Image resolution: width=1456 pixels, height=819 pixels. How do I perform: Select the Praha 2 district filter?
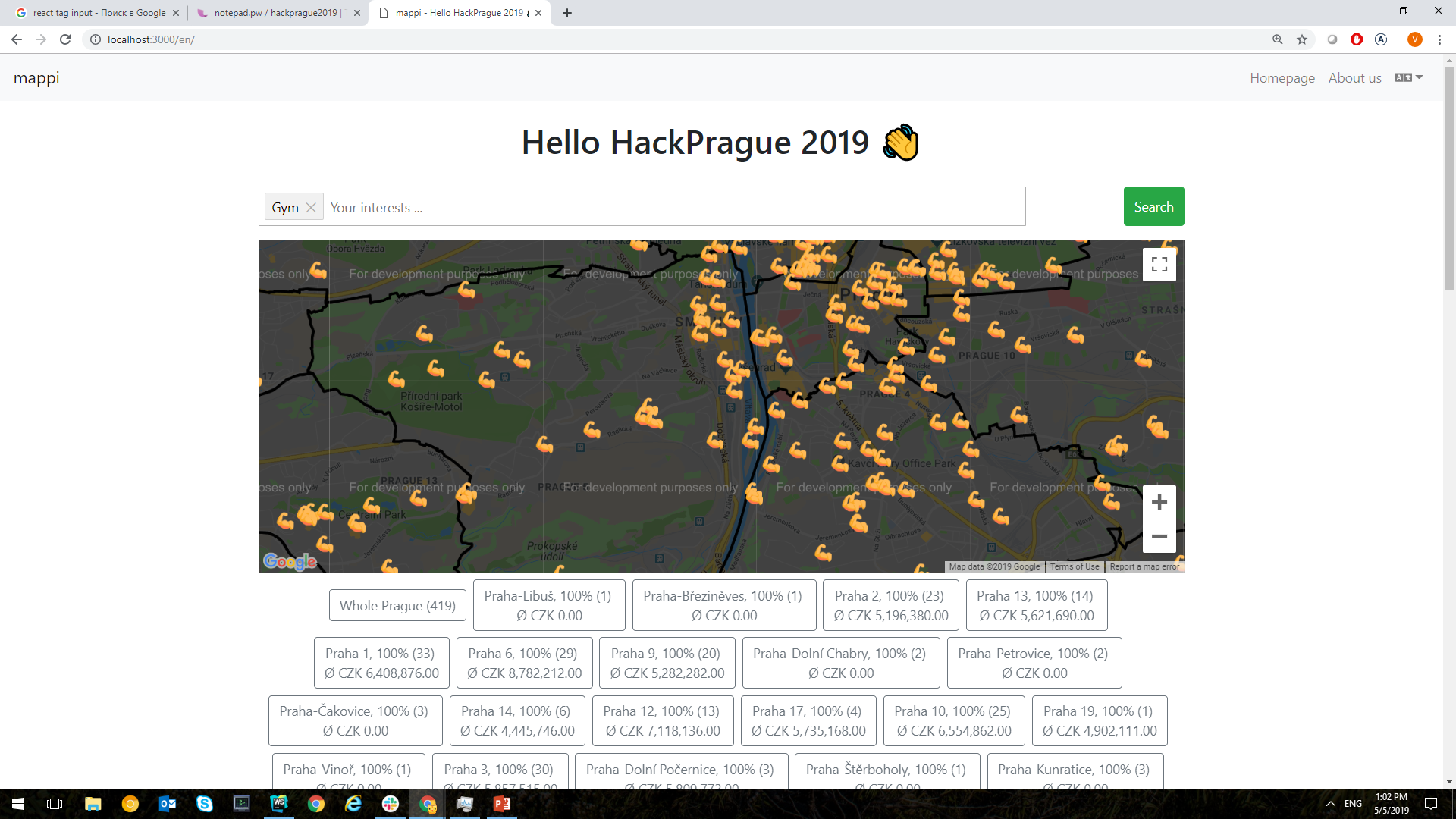click(890, 605)
